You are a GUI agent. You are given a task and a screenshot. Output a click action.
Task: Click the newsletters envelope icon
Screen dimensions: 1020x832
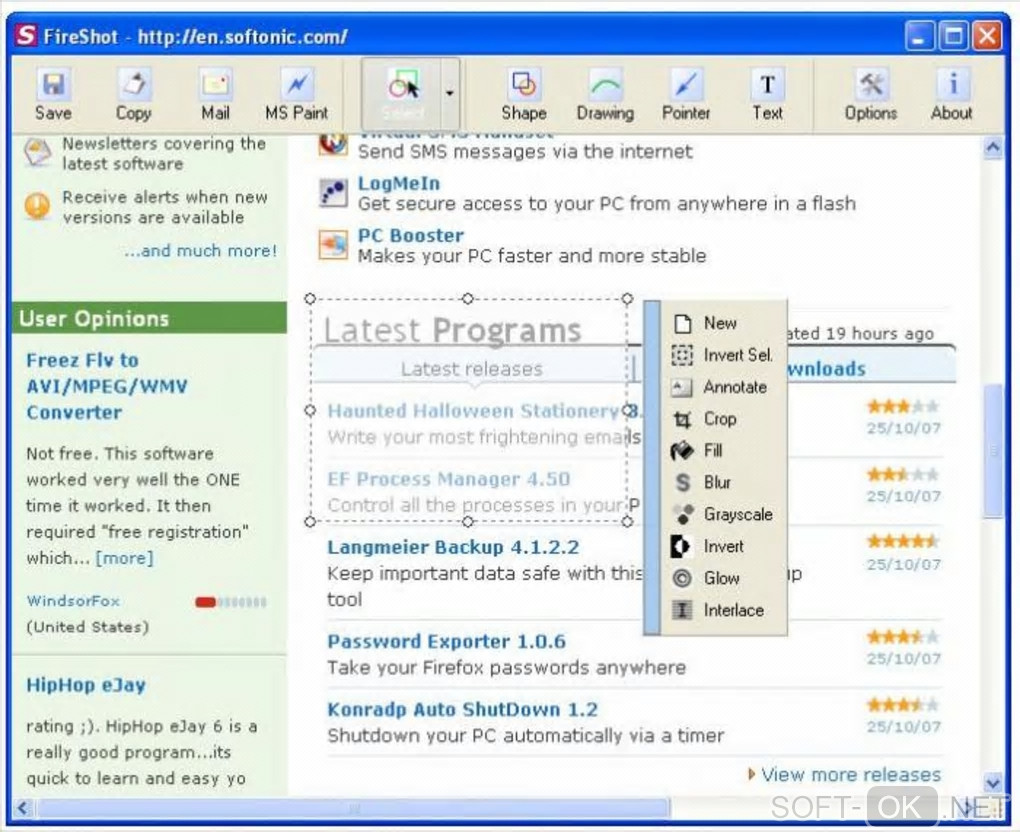tap(37, 154)
